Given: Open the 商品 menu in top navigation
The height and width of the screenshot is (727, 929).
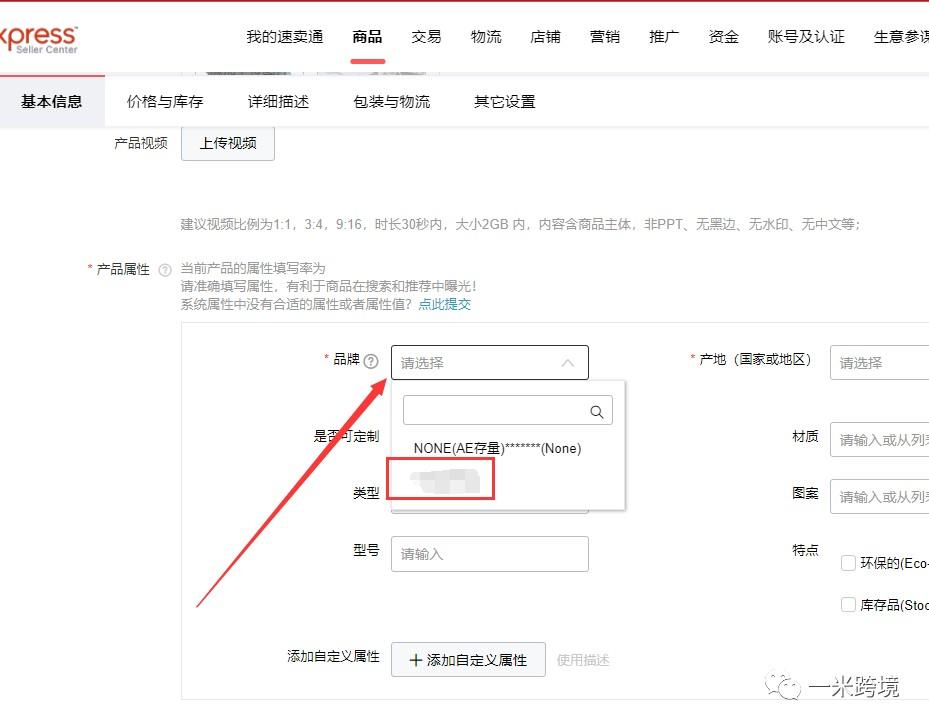Looking at the screenshot, I should click(x=367, y=37).
